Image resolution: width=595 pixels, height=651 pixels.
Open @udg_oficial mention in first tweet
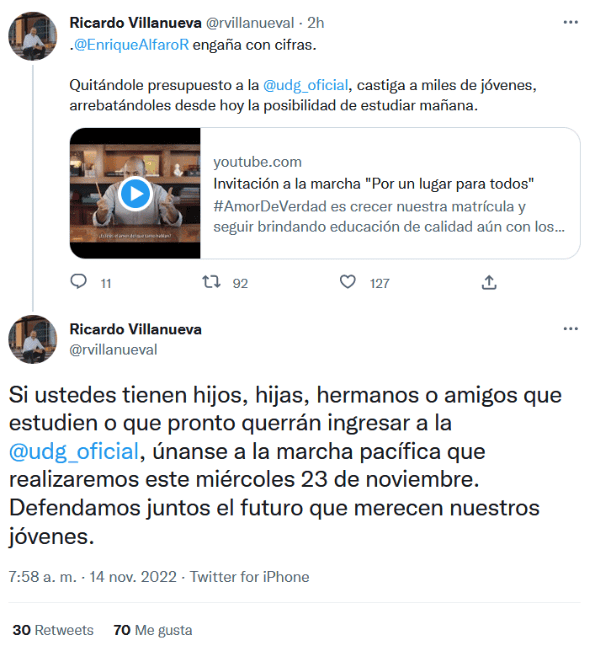[x=306, y=85]
